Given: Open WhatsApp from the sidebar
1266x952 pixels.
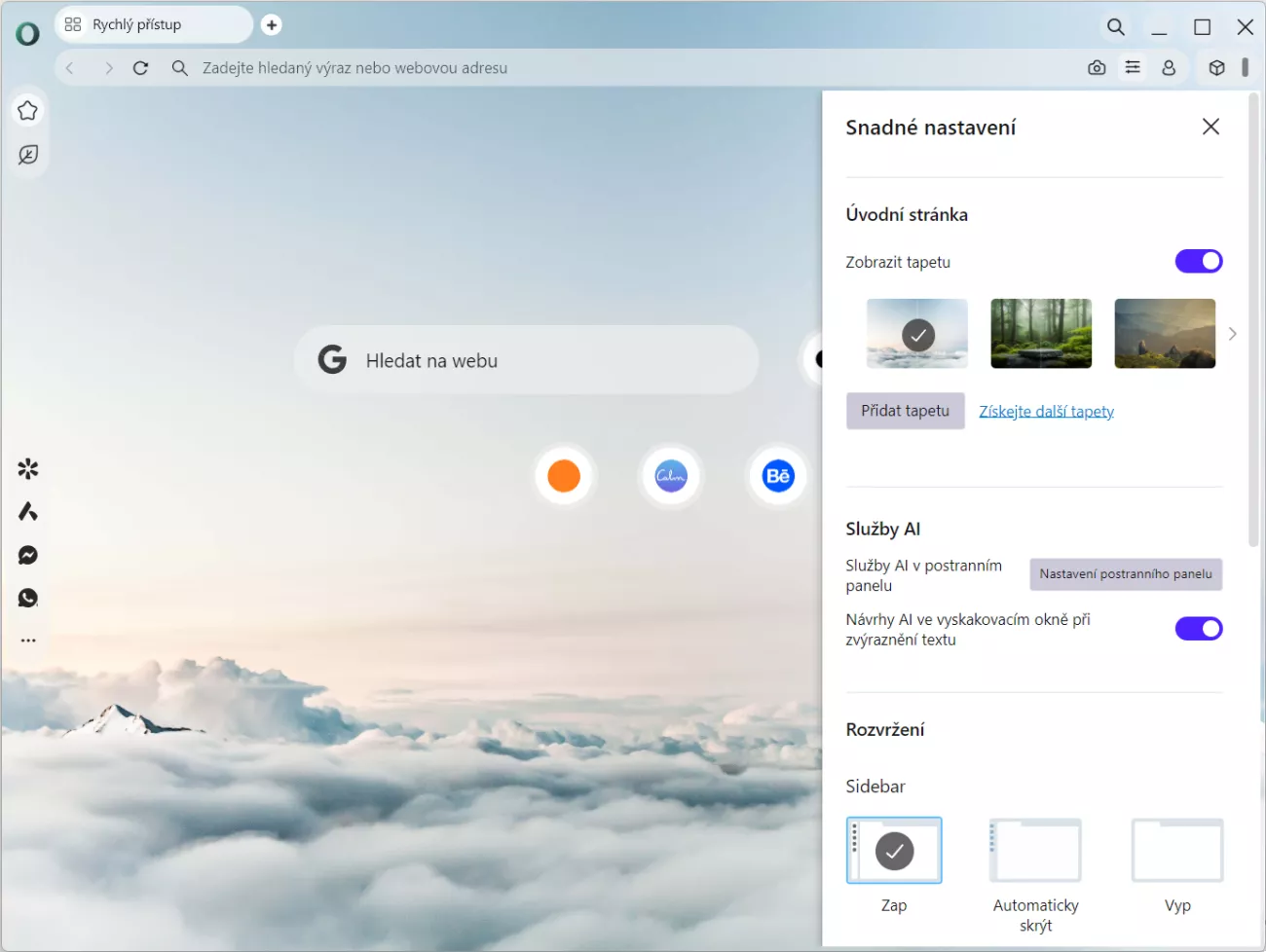Looking at the screenshot, I should (28, 598).
